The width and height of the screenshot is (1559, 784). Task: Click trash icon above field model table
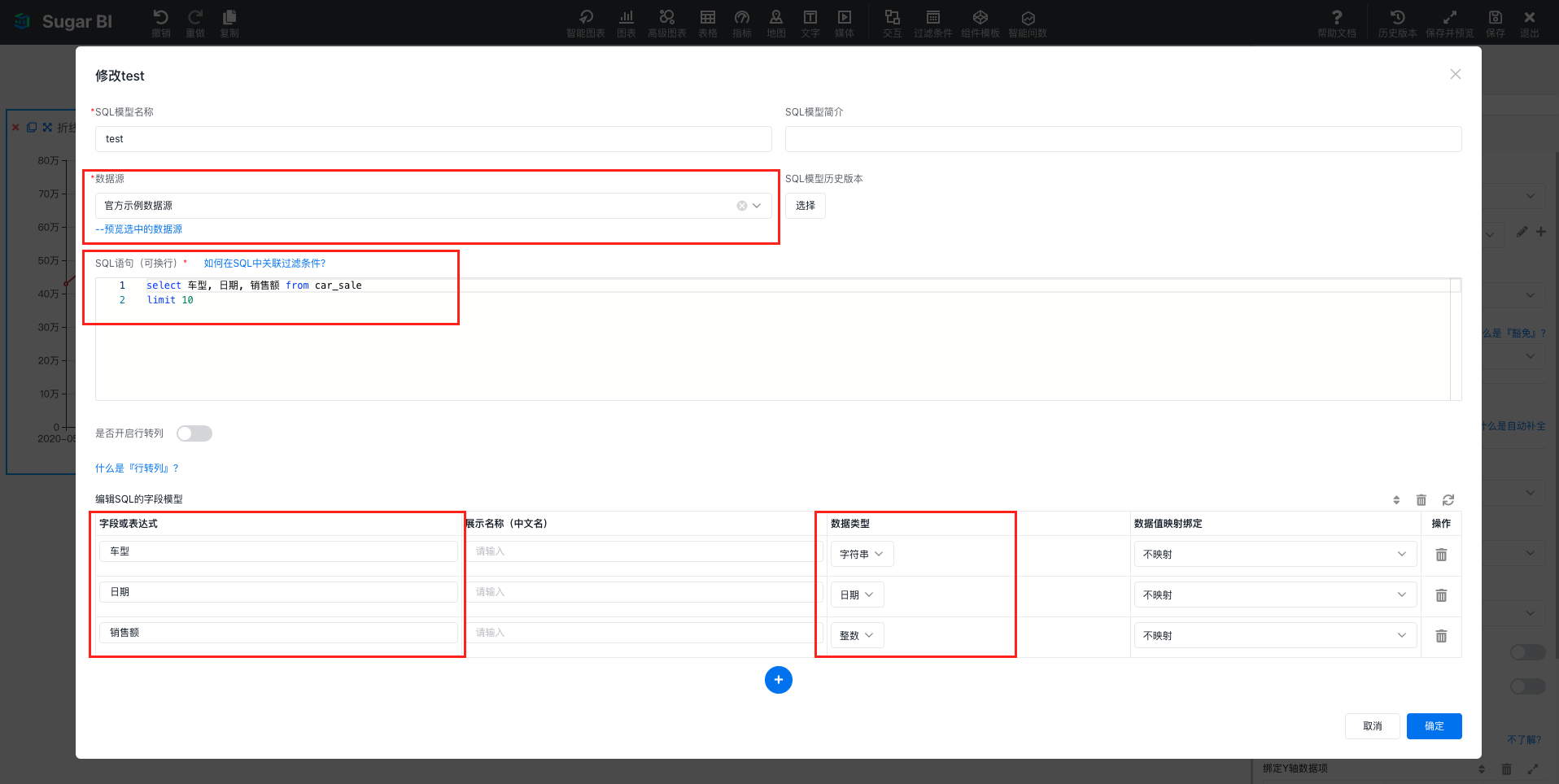click(x=1421, y=500)
